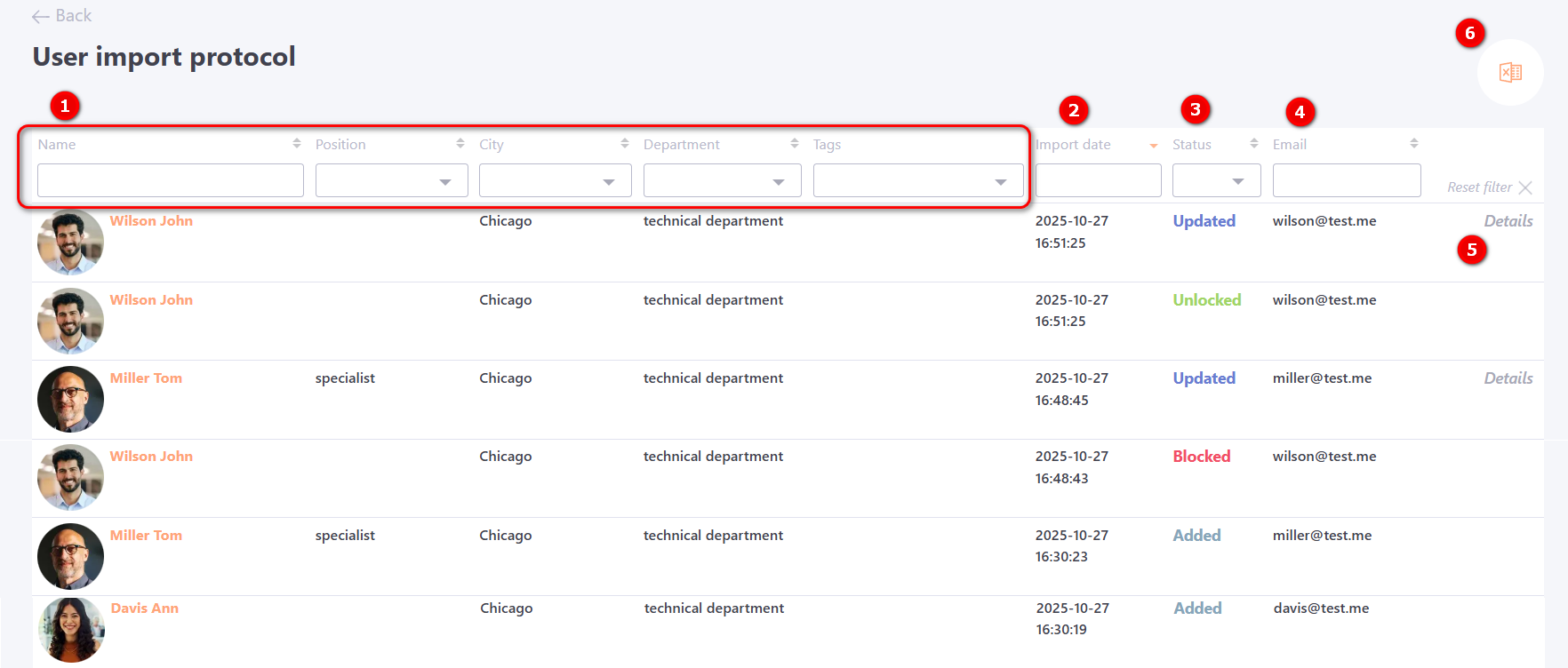1568x668 pixels.
Task: Click into the Name filter field
Action: pyautogui.click(x=171, y=181)
